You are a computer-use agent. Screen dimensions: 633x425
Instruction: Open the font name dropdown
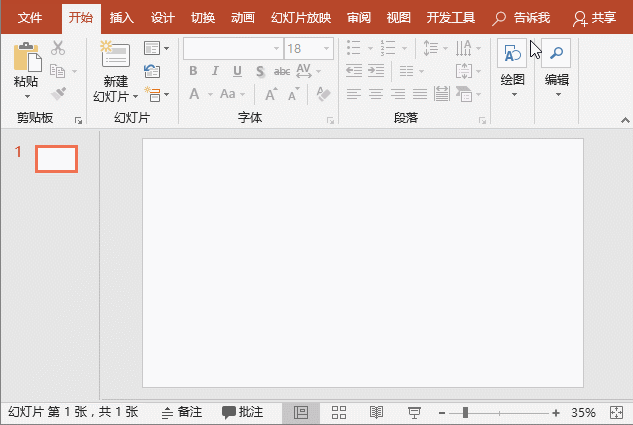click(275, 48)
